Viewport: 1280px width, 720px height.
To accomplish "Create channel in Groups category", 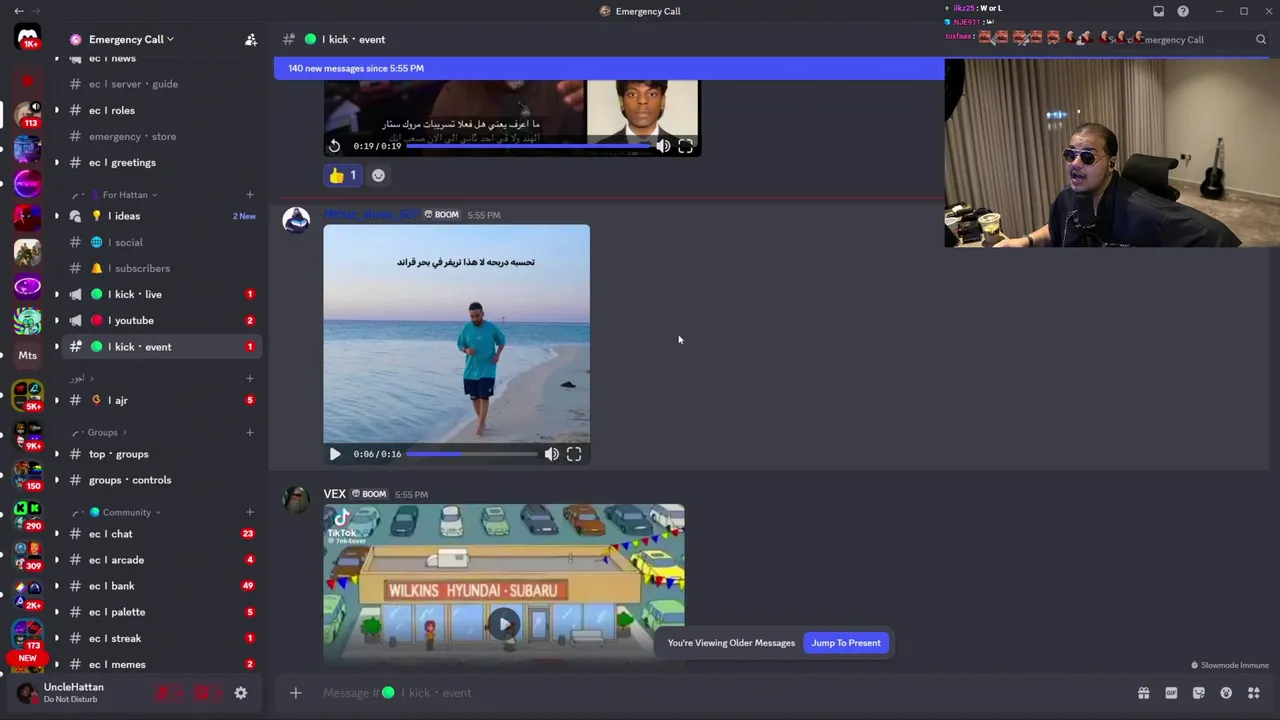I will [250, 432].
